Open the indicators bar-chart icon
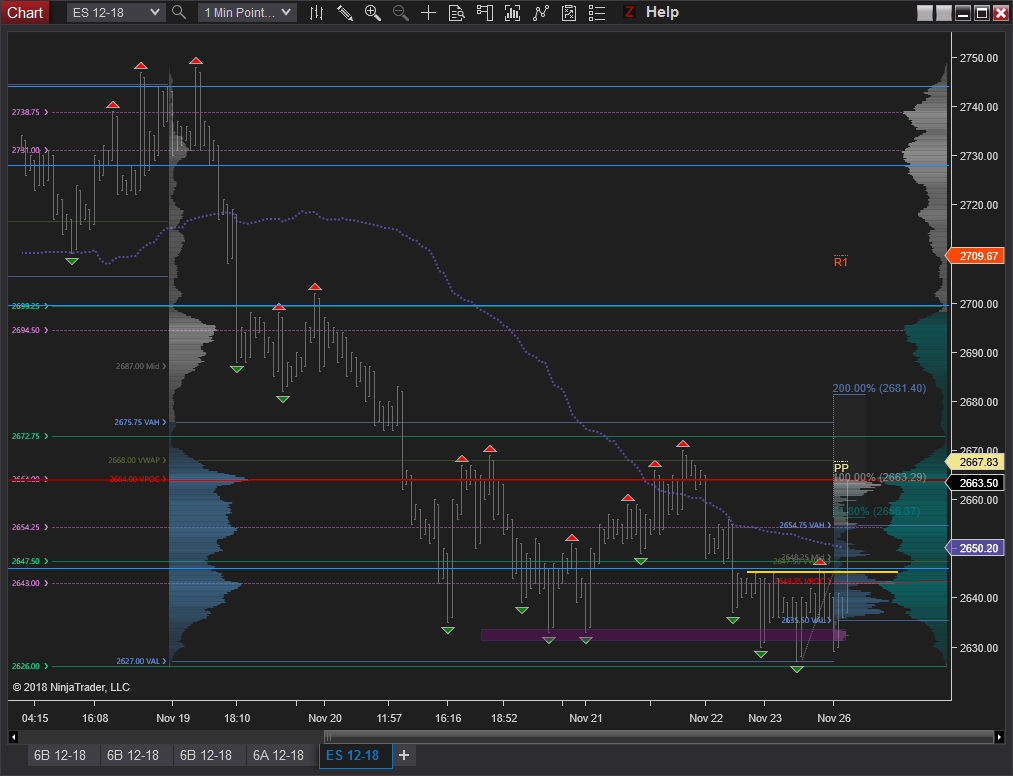 pyautogui.click(x=512, y=12)
